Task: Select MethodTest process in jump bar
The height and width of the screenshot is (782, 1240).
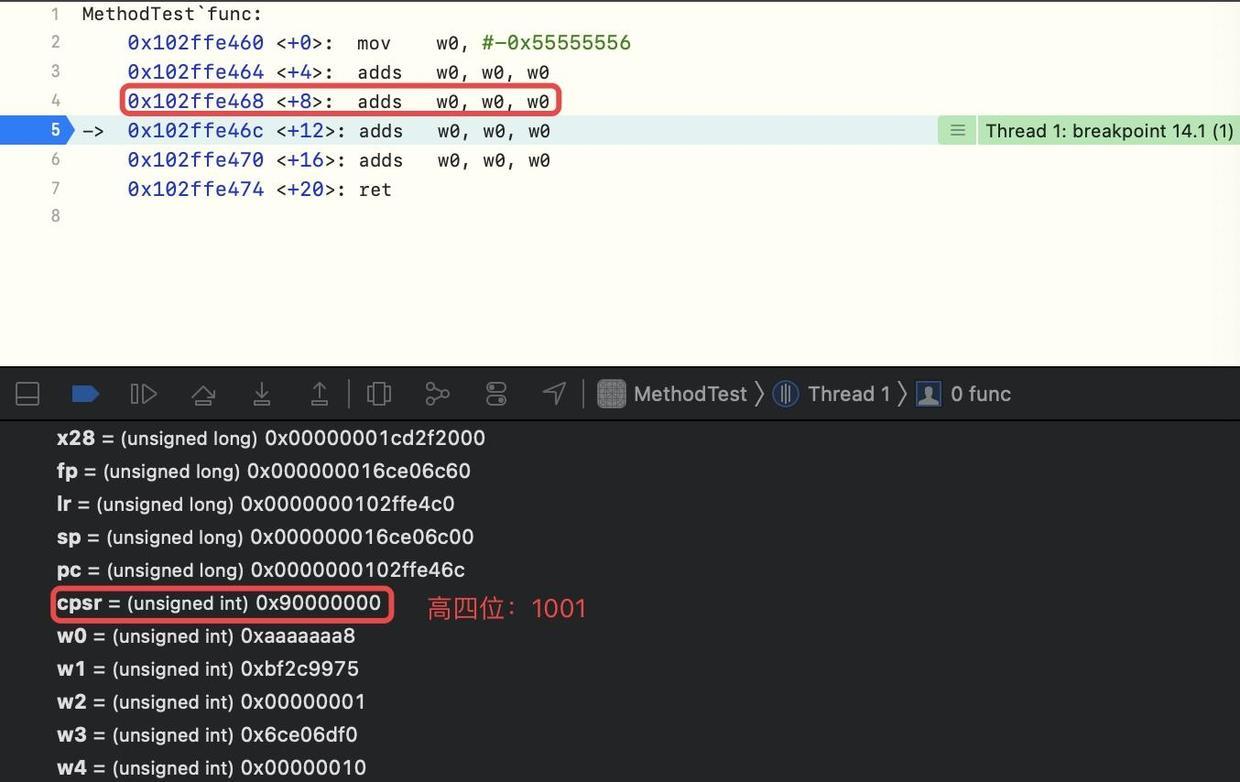Action: point(672,394)
